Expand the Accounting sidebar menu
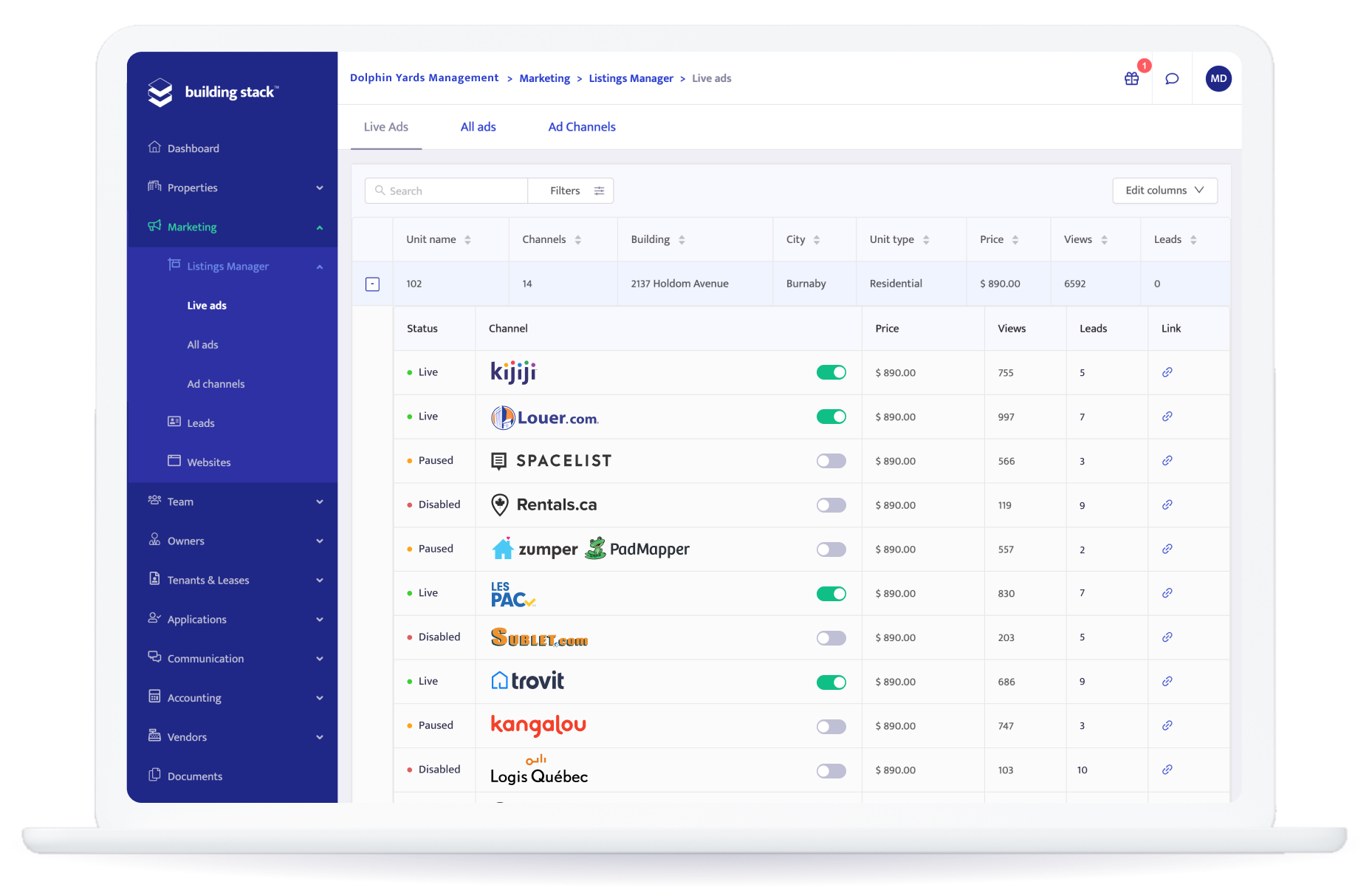 (x=320, y=698)
